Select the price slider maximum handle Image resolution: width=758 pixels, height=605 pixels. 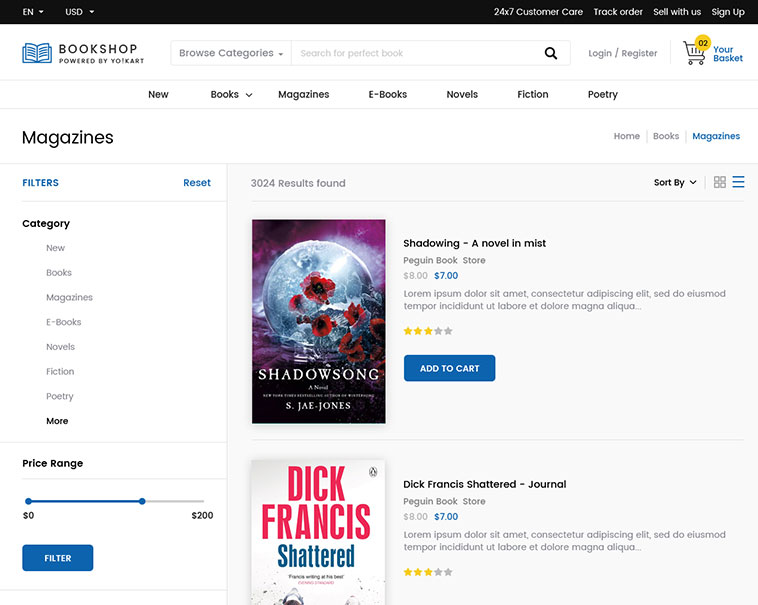pos(142,501)
